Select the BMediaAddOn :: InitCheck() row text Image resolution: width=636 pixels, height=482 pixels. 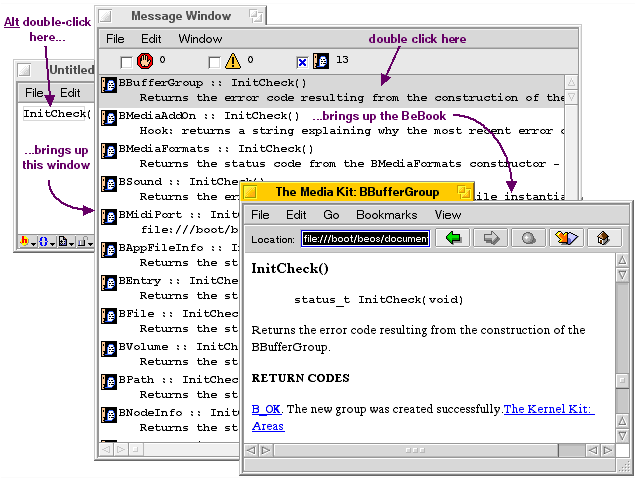pyautogui.click(x=209, y=116)
